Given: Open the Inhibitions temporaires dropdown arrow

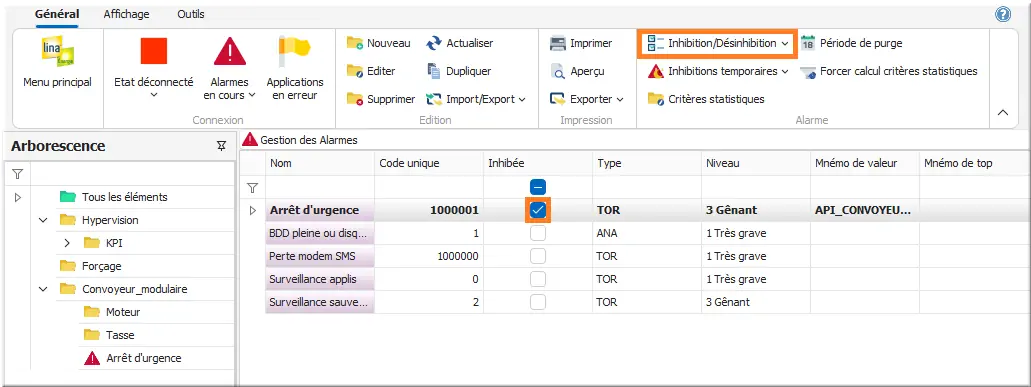Looking at the screenshot, I should 784,72.
